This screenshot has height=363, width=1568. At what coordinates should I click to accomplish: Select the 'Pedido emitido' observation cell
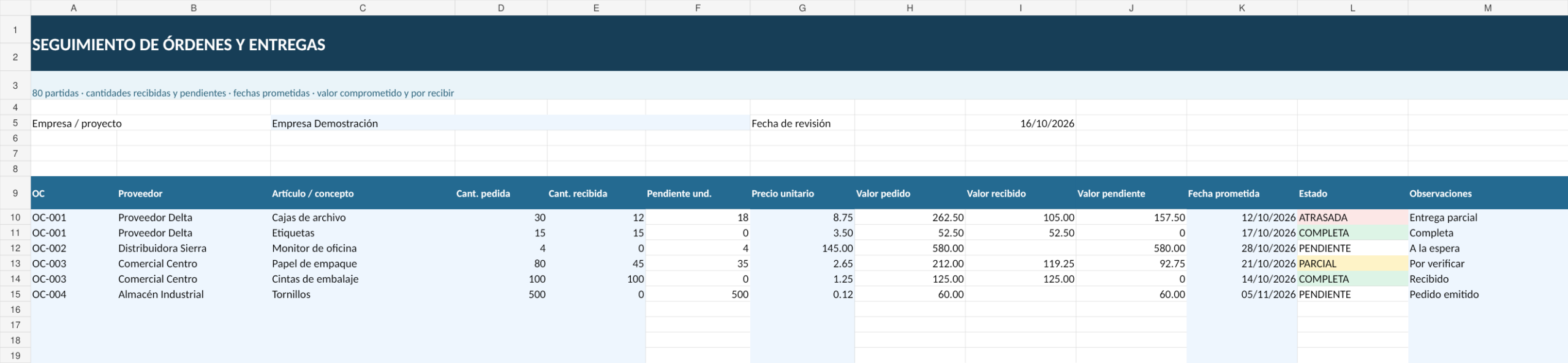[1488, 294]
